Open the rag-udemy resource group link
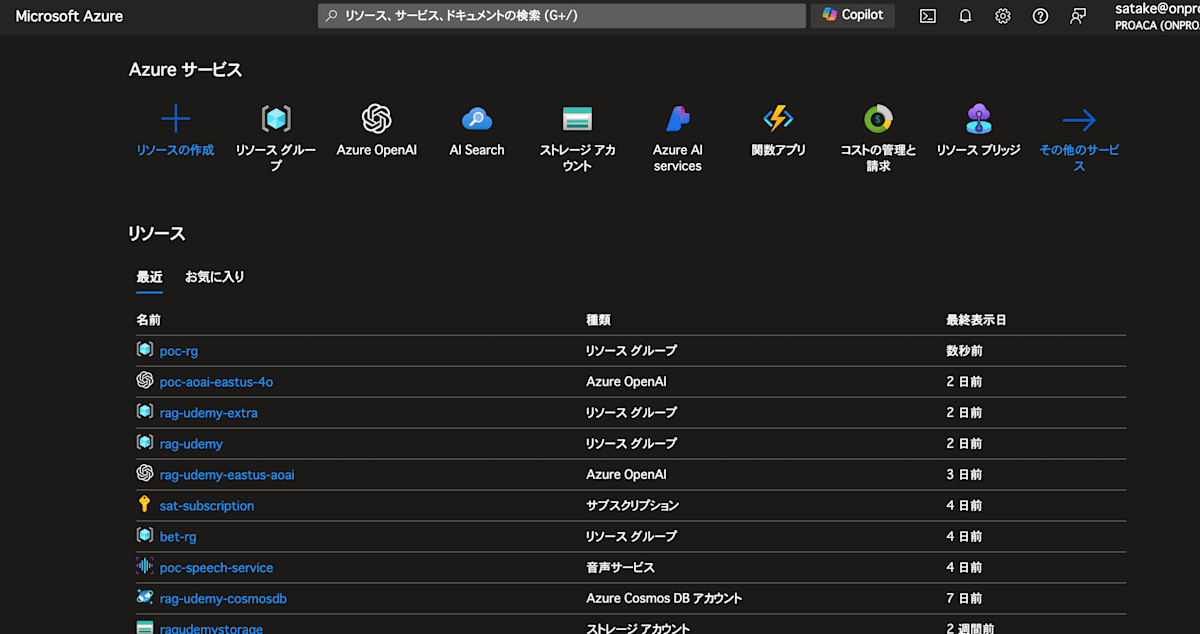Image resolution: width=1200 pixels, height=634 pixels. pyautogui.click(x=191, y=444)
